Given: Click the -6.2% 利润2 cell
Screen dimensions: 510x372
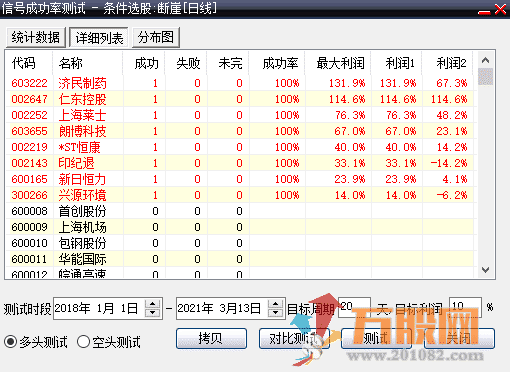Looking at the screenshot, I should (x=452, y=195).
